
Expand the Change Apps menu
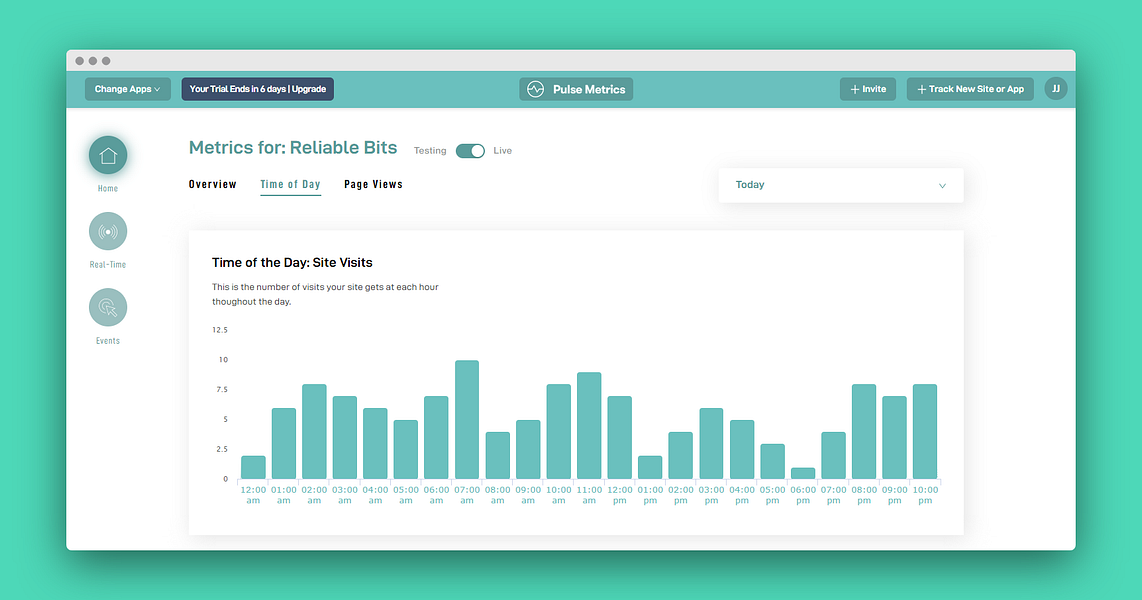127,89
